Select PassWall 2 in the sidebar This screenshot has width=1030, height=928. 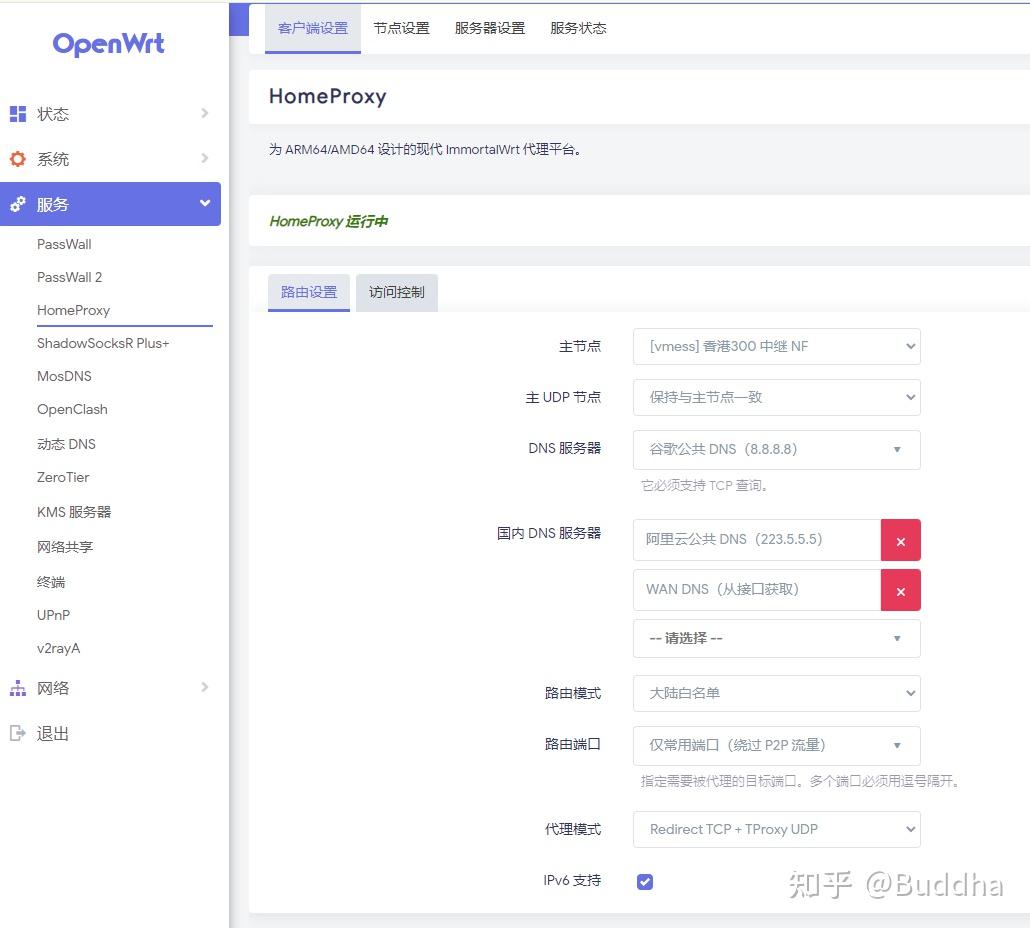69,277
